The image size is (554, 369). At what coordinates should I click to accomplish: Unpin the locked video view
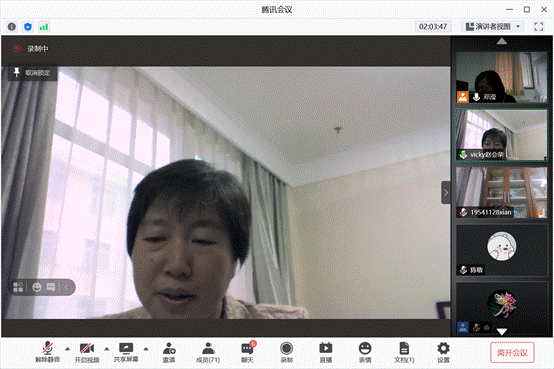[32, 73]
